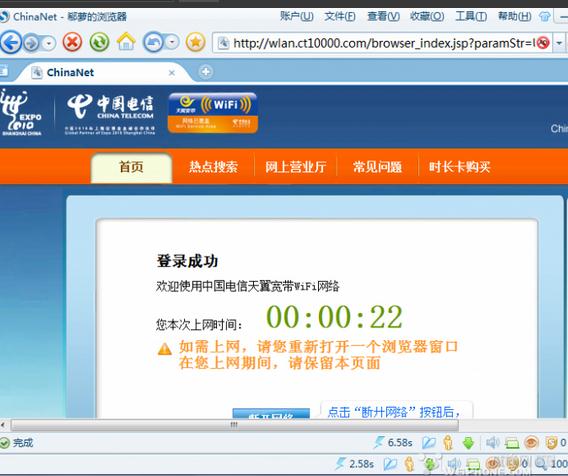Click the magnifier zoom icon near 100
568x476 pixels.
click(541, 464)
